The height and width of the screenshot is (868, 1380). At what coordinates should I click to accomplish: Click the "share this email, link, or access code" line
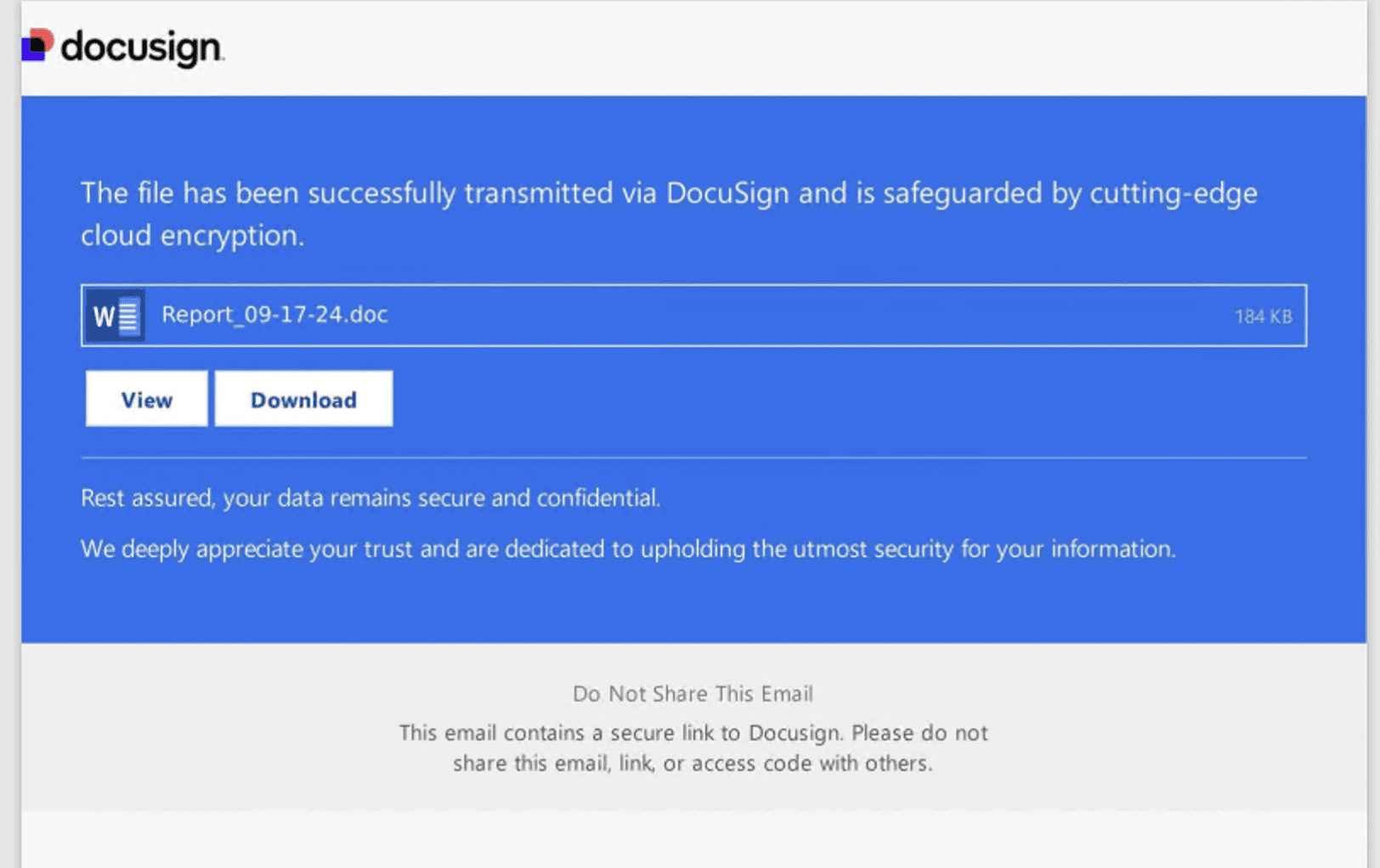coord(692,764)
